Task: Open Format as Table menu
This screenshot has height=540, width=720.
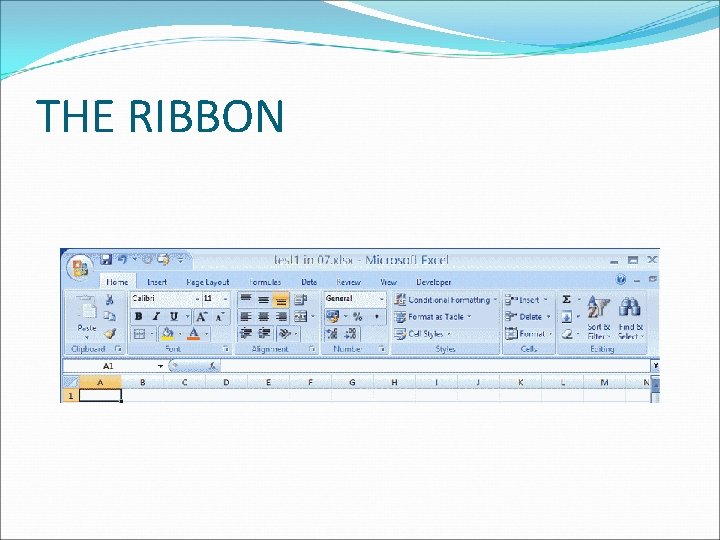Action: tap(433, 317)
